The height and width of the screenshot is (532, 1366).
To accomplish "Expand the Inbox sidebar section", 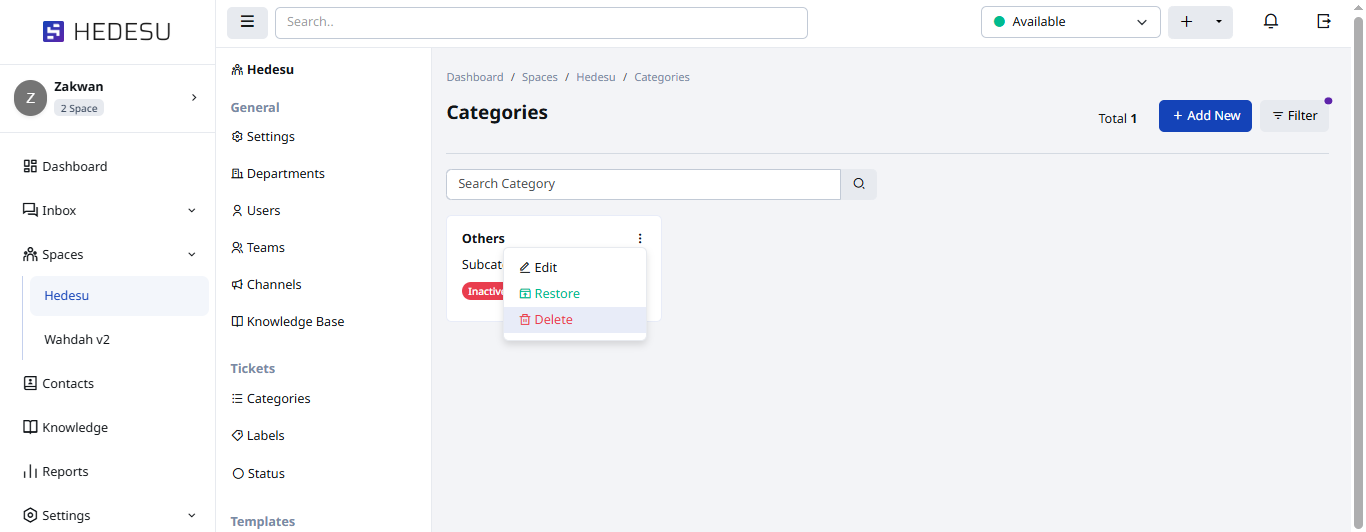I will click(192, 211).
